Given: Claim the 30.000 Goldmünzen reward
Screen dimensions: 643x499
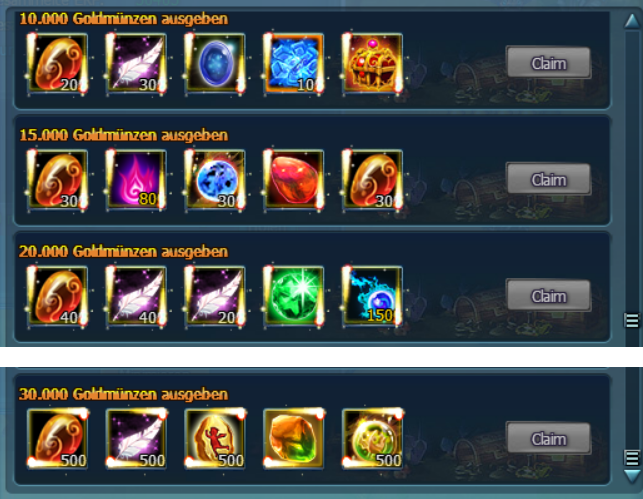Looking at the screenshot, I should [549, 439].
